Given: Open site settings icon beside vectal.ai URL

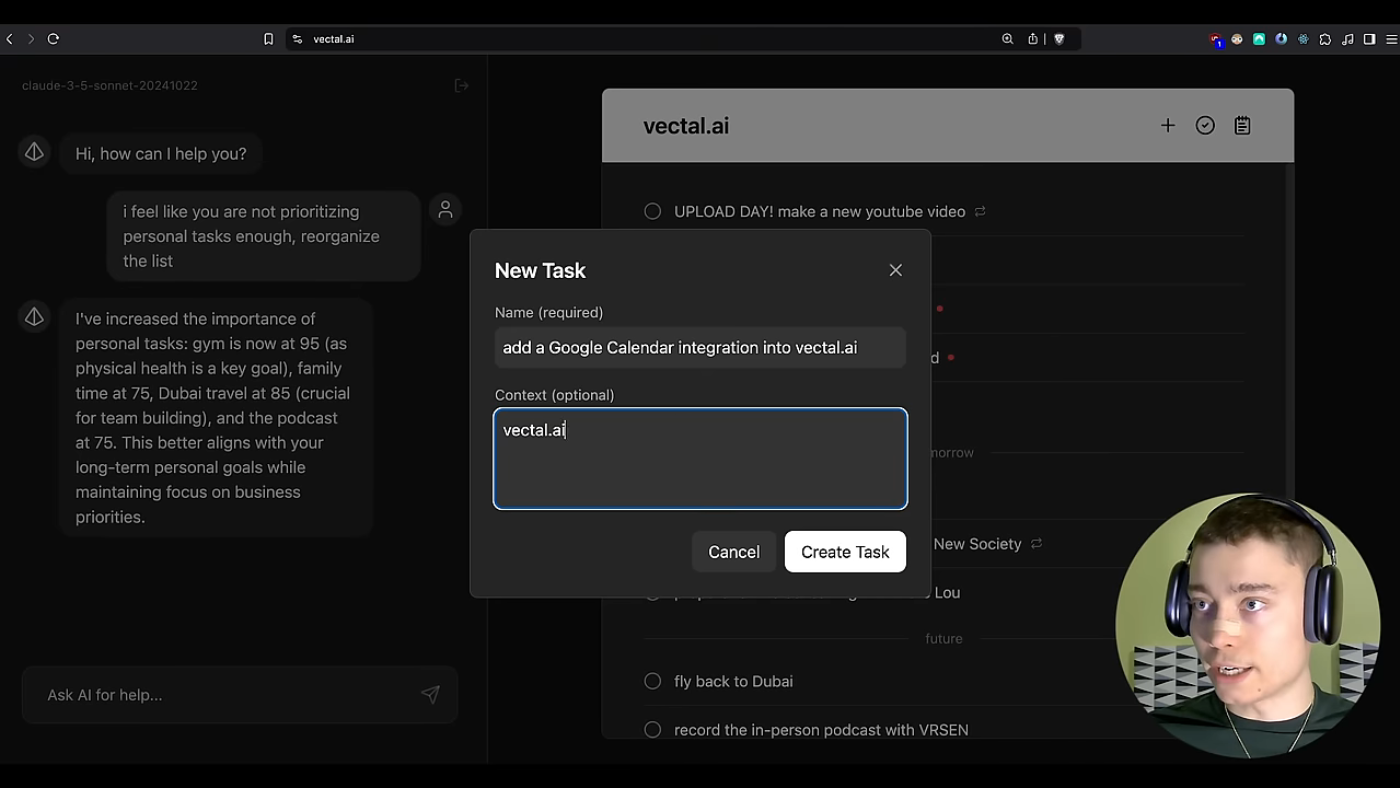Looking at the screenshot, I should click(297, 39).
